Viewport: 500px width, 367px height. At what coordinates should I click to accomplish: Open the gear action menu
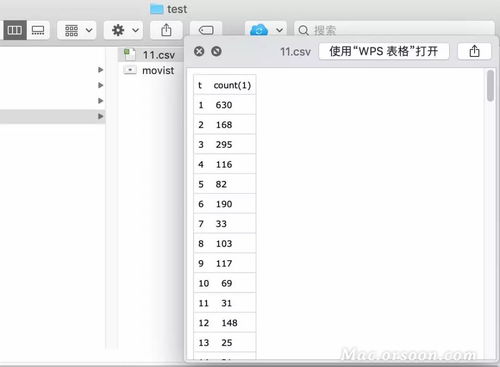tap(123, 30)
